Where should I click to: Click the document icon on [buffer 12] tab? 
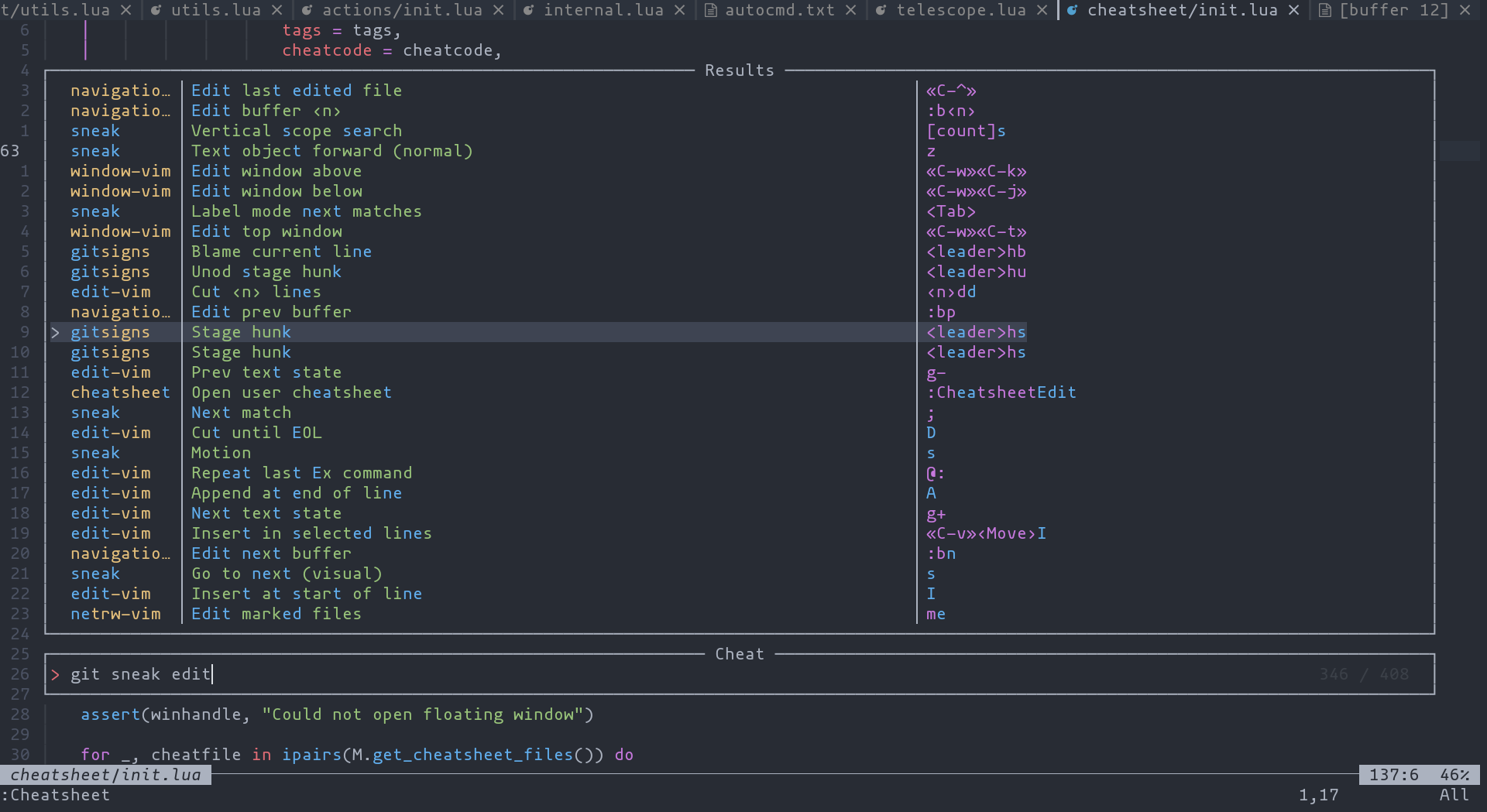point(1324,10)
